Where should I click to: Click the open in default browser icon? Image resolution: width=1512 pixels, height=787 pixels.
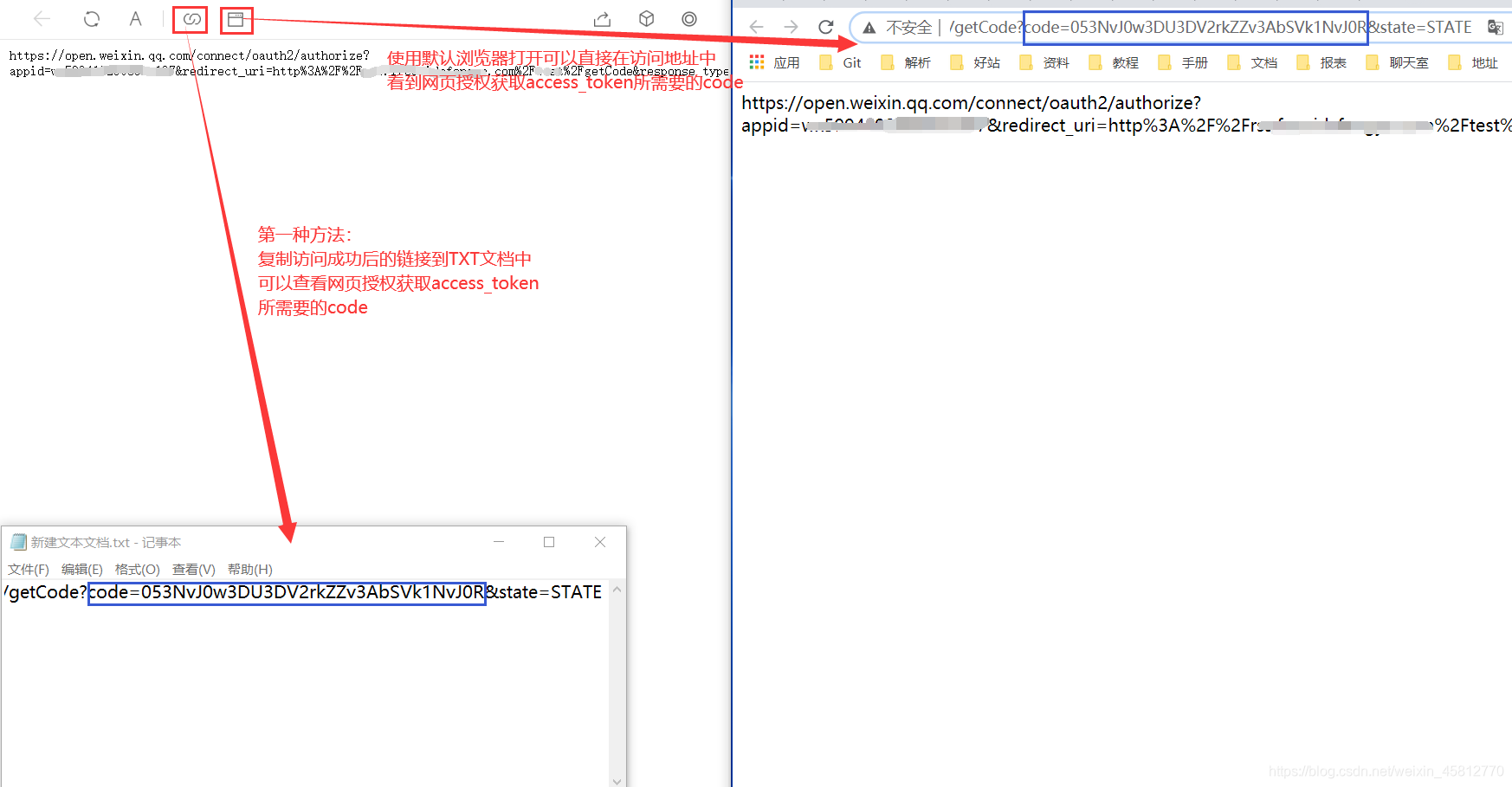pos(236,18)
